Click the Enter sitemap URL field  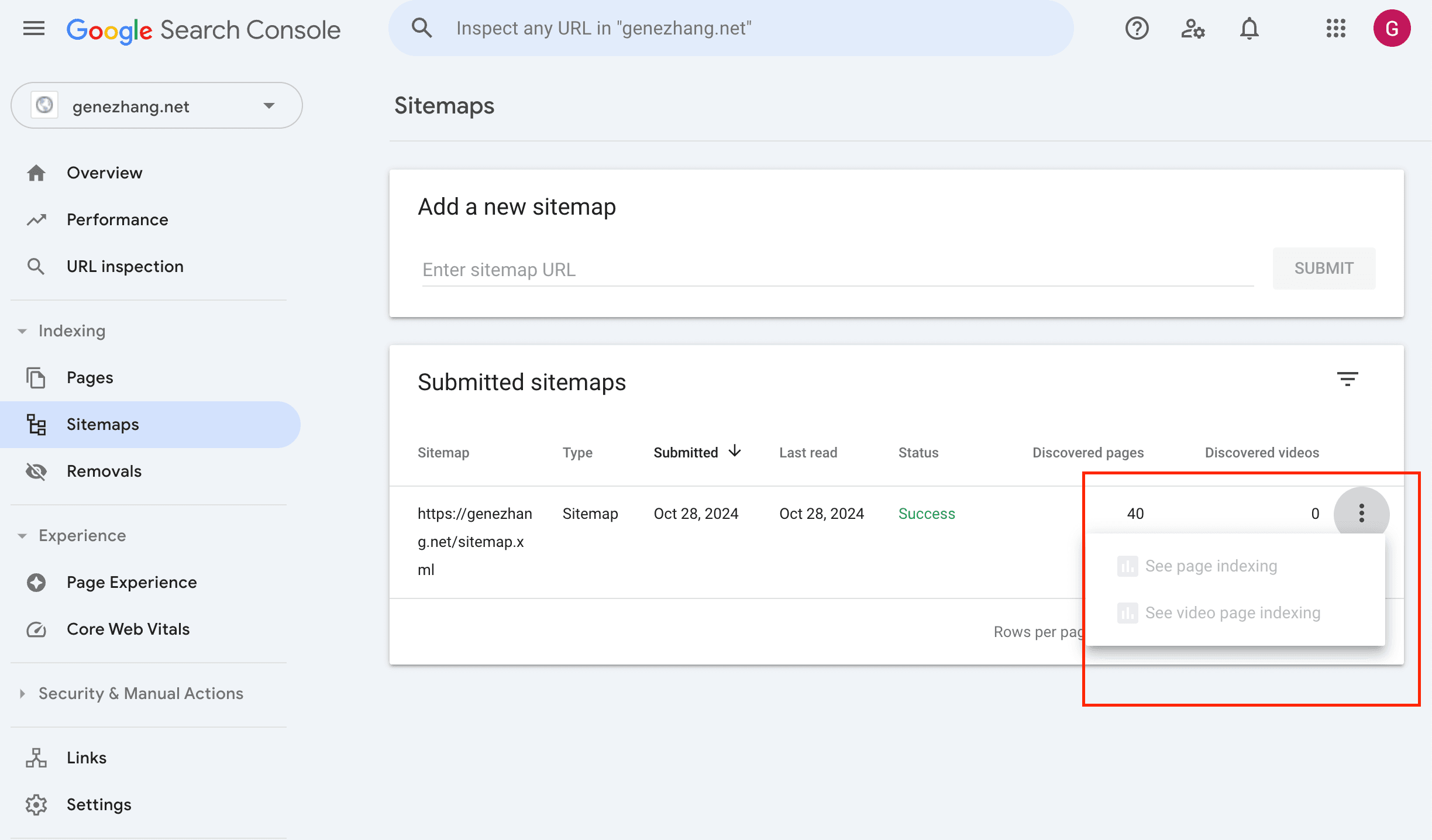click(x=837, y=270)
